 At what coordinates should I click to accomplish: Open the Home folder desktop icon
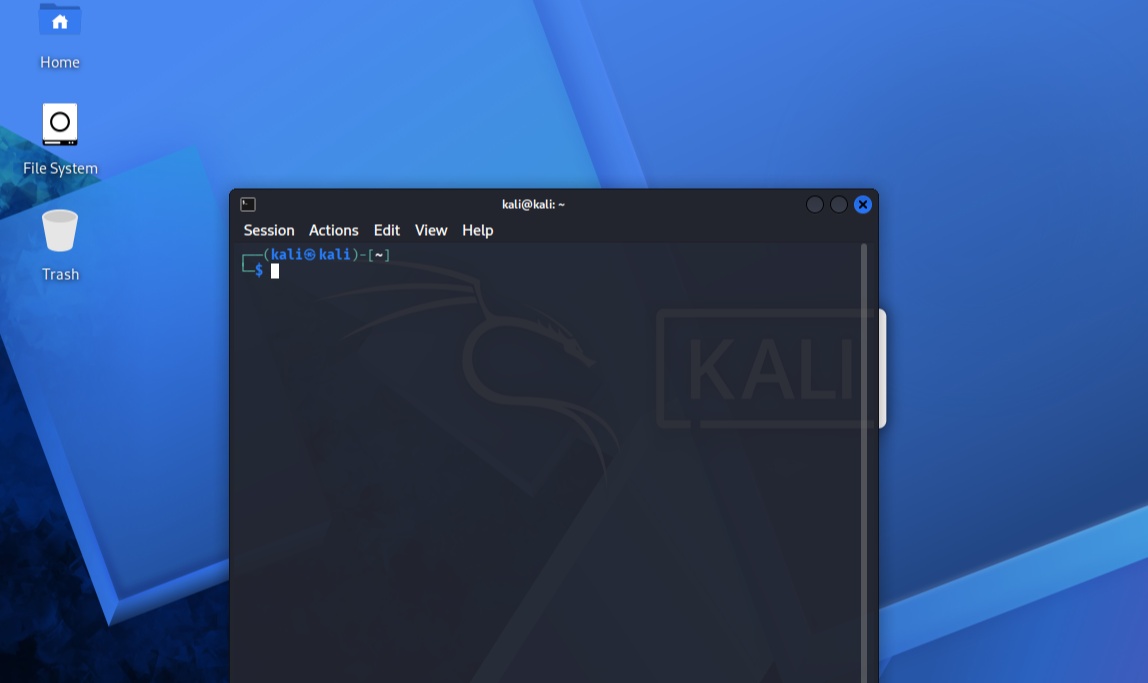60,20
